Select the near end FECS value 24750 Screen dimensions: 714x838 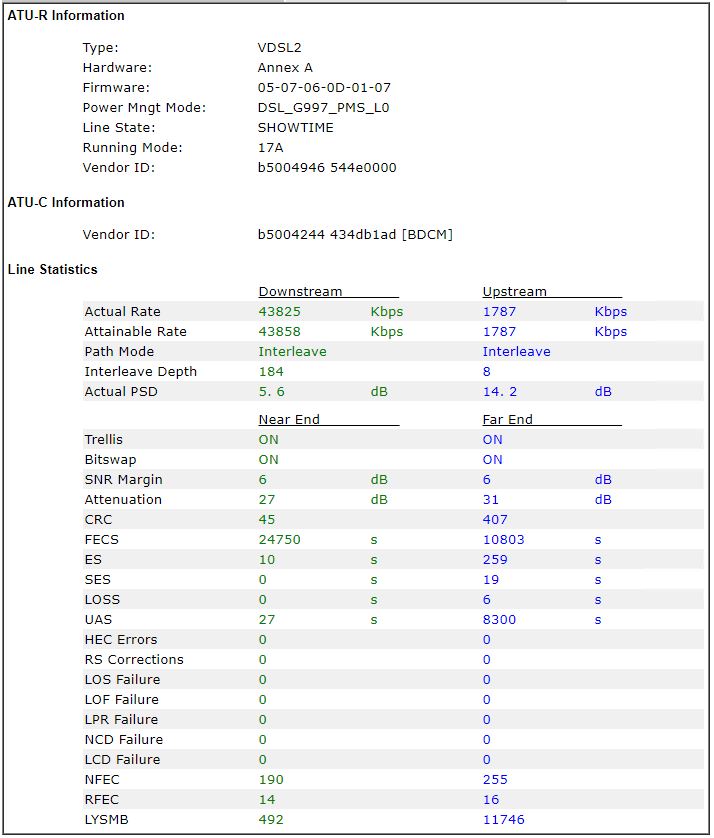pyautogui.click(x=280, y=540)
